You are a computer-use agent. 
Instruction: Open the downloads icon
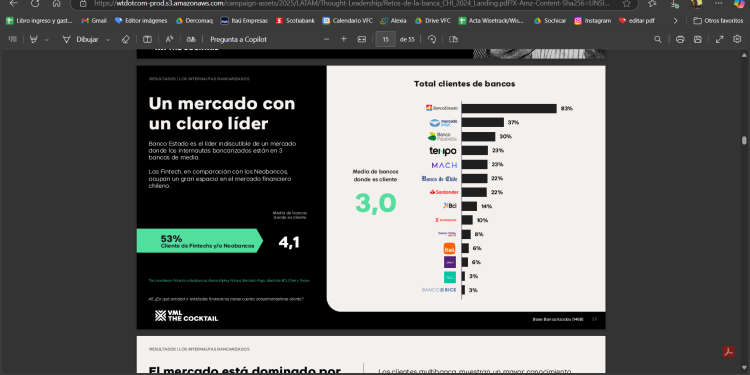click(674, 3)
